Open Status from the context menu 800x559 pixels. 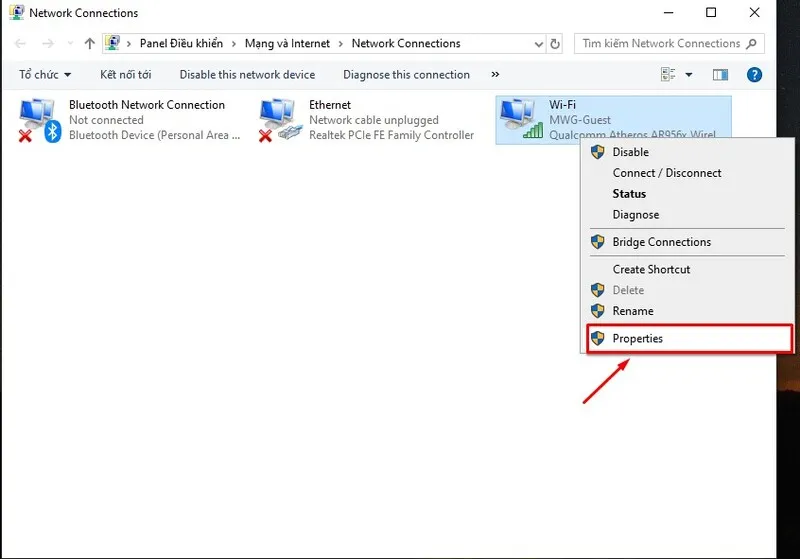(629, 194)
